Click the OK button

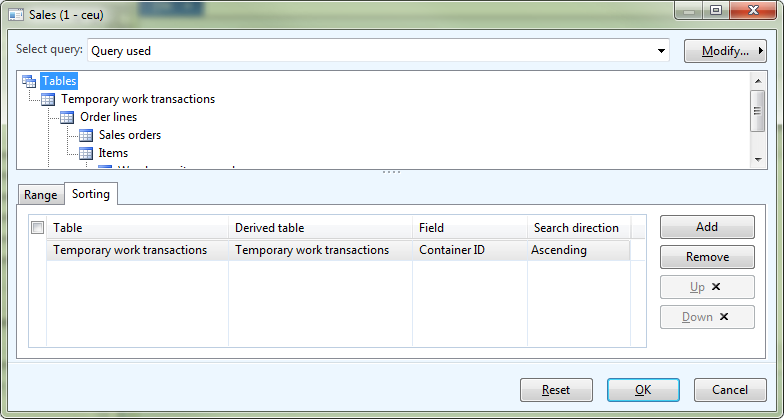point(643,390)
